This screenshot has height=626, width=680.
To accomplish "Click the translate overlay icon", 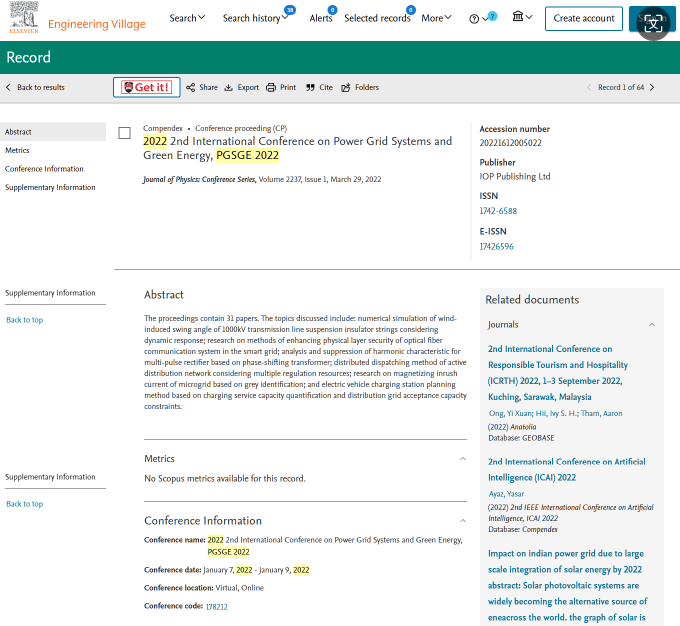I will [653, 23].
